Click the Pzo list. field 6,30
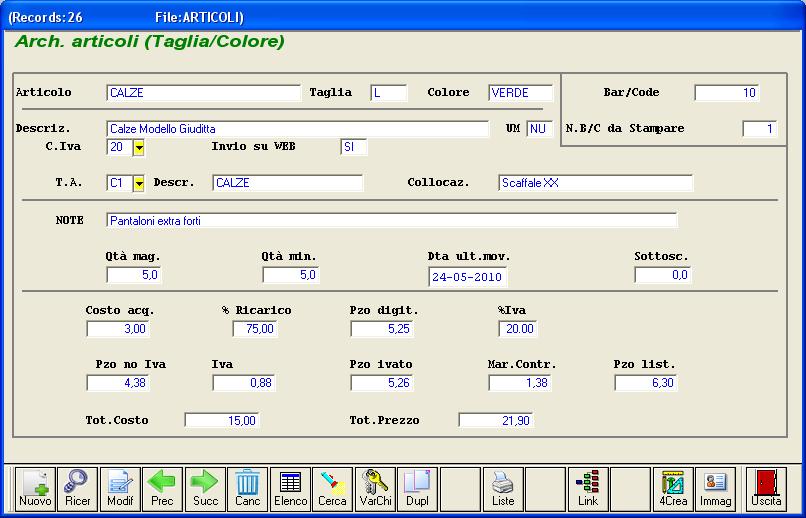Image resolution: width=806 pixels, height=518 pixels. [x=646, y=383]
